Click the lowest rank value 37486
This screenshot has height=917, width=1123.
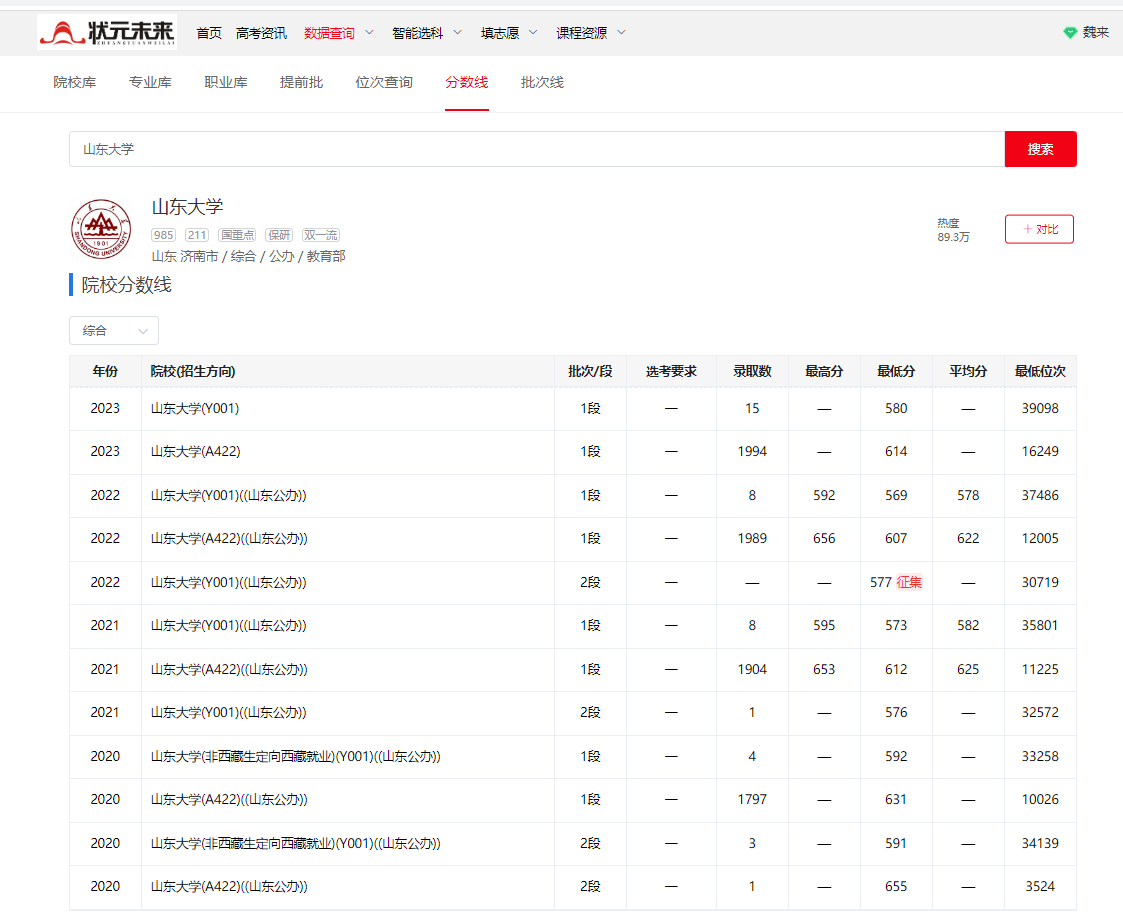[x=1040, y=495]
